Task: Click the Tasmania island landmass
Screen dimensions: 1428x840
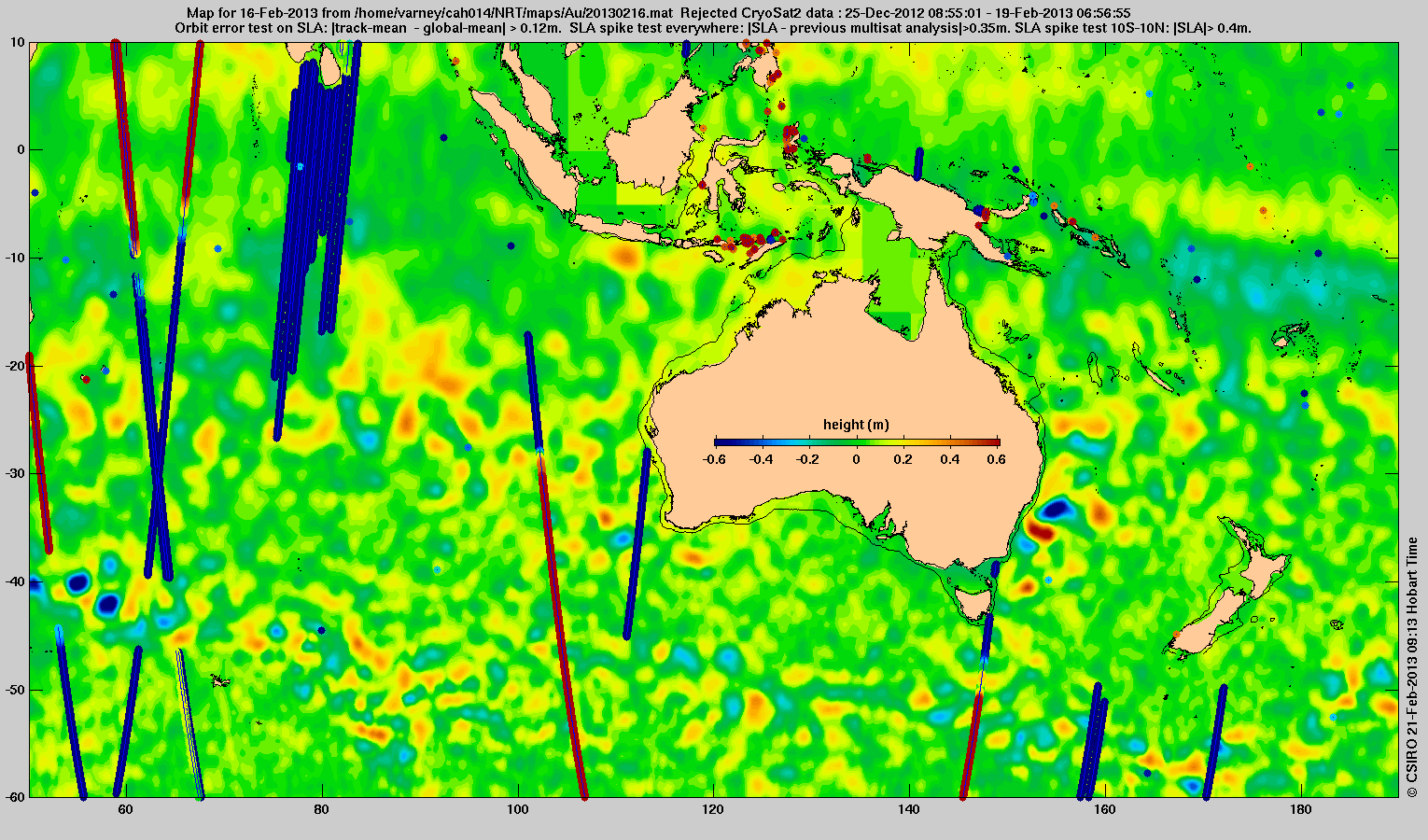Action: pyautogui.click(x=973, y=602)
